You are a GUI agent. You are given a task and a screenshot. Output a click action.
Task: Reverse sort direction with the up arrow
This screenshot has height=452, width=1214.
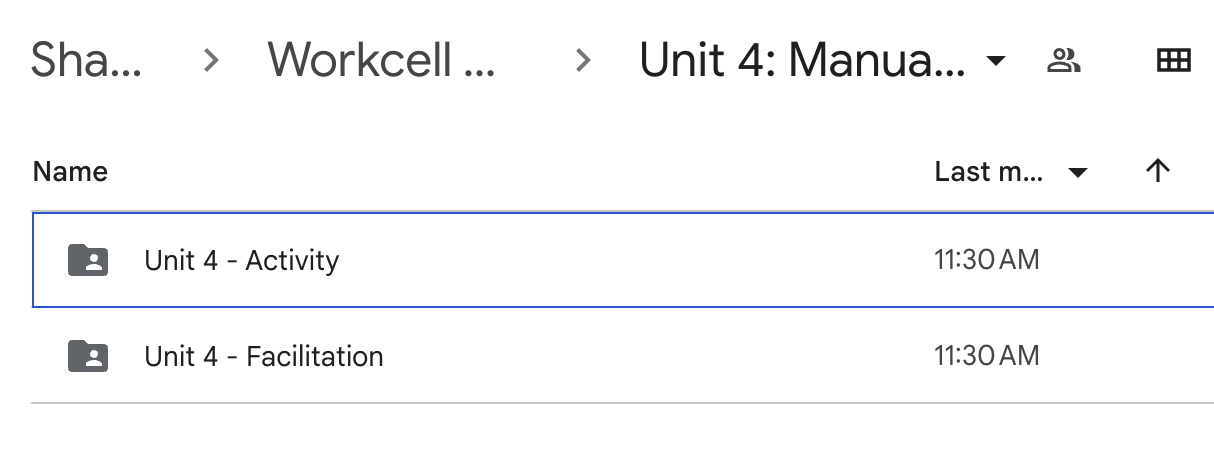coord(1157,172)
